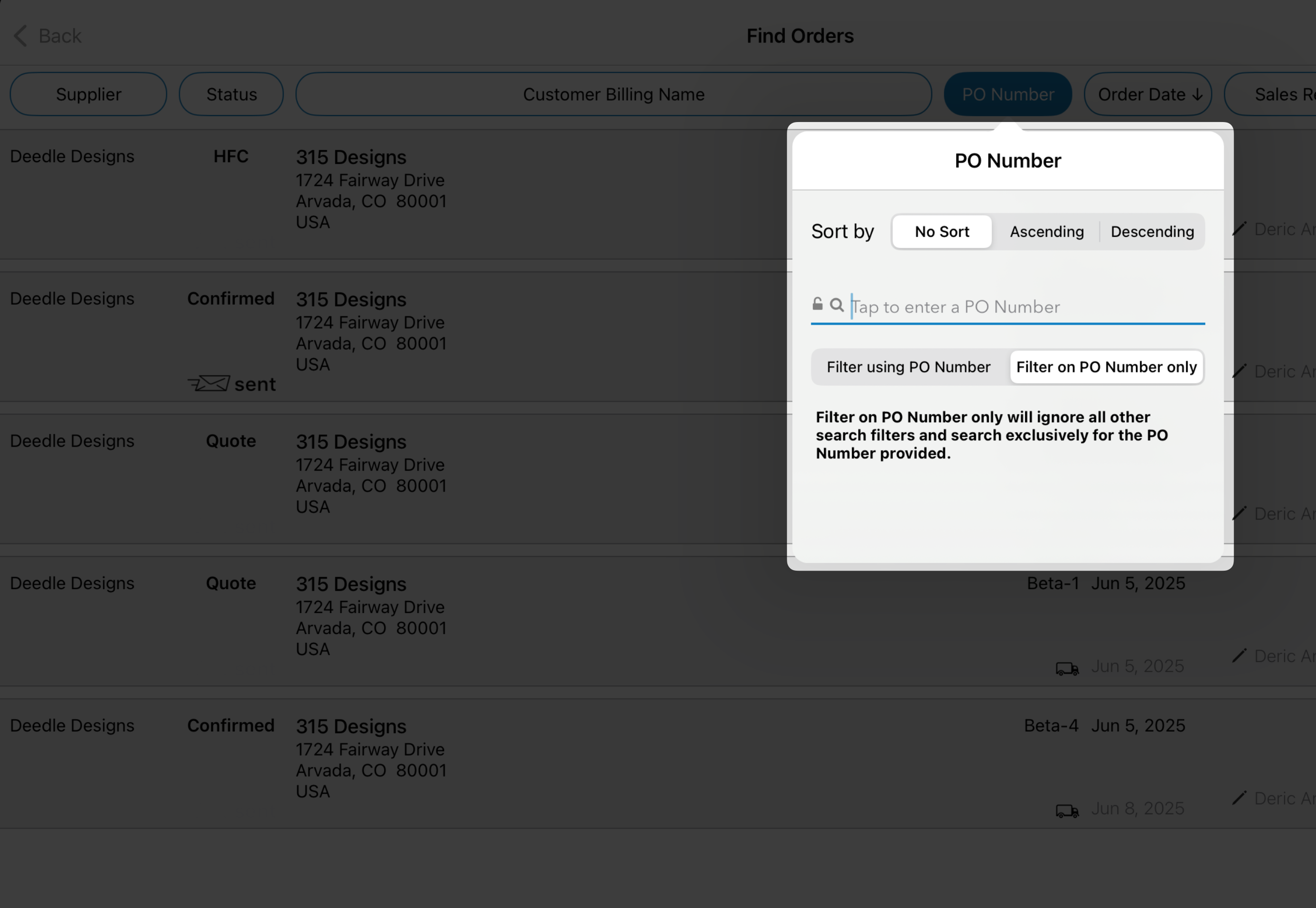
Task: Tap the pencil icon on the Beta-1 order row
Action: [1239, 656]
